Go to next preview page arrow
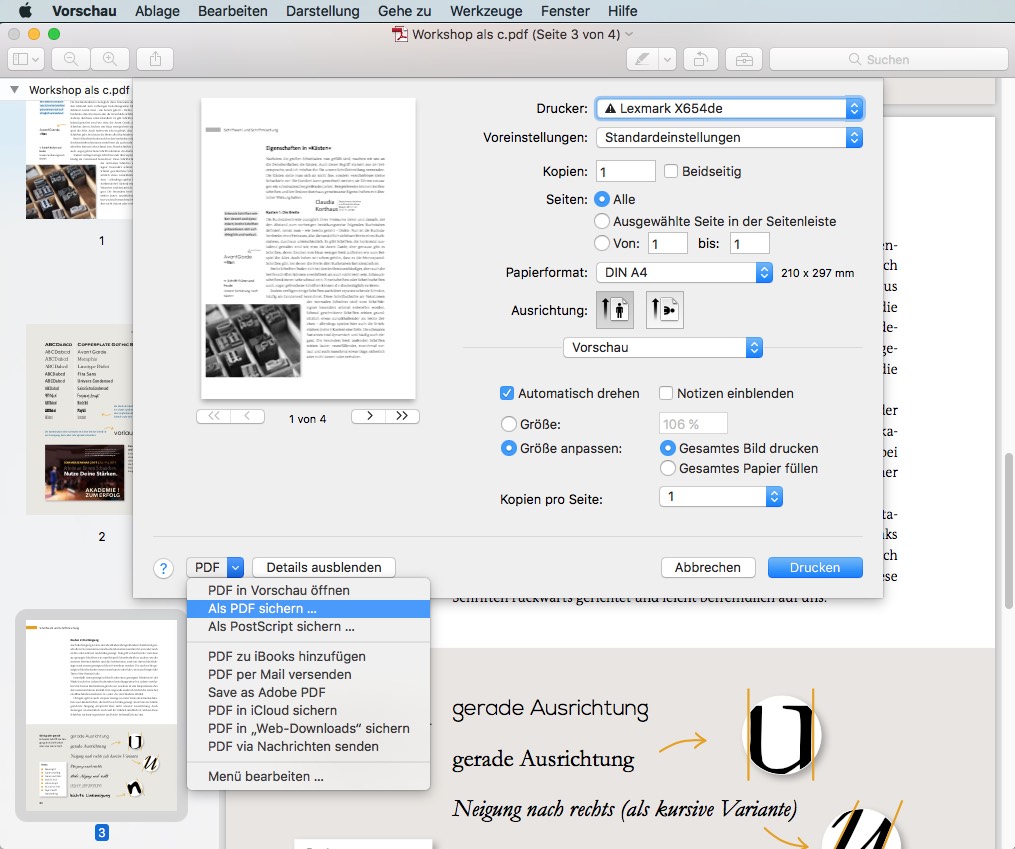The image size is (1015, 849). click(369, 416)
